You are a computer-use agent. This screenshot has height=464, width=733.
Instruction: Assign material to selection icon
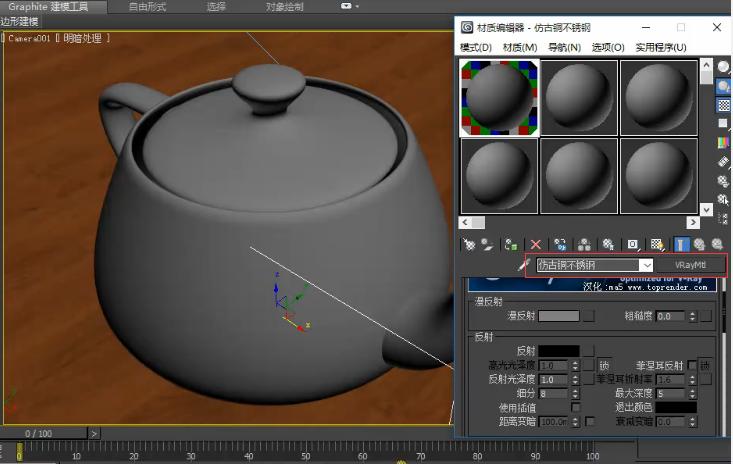tap(511, 244)
